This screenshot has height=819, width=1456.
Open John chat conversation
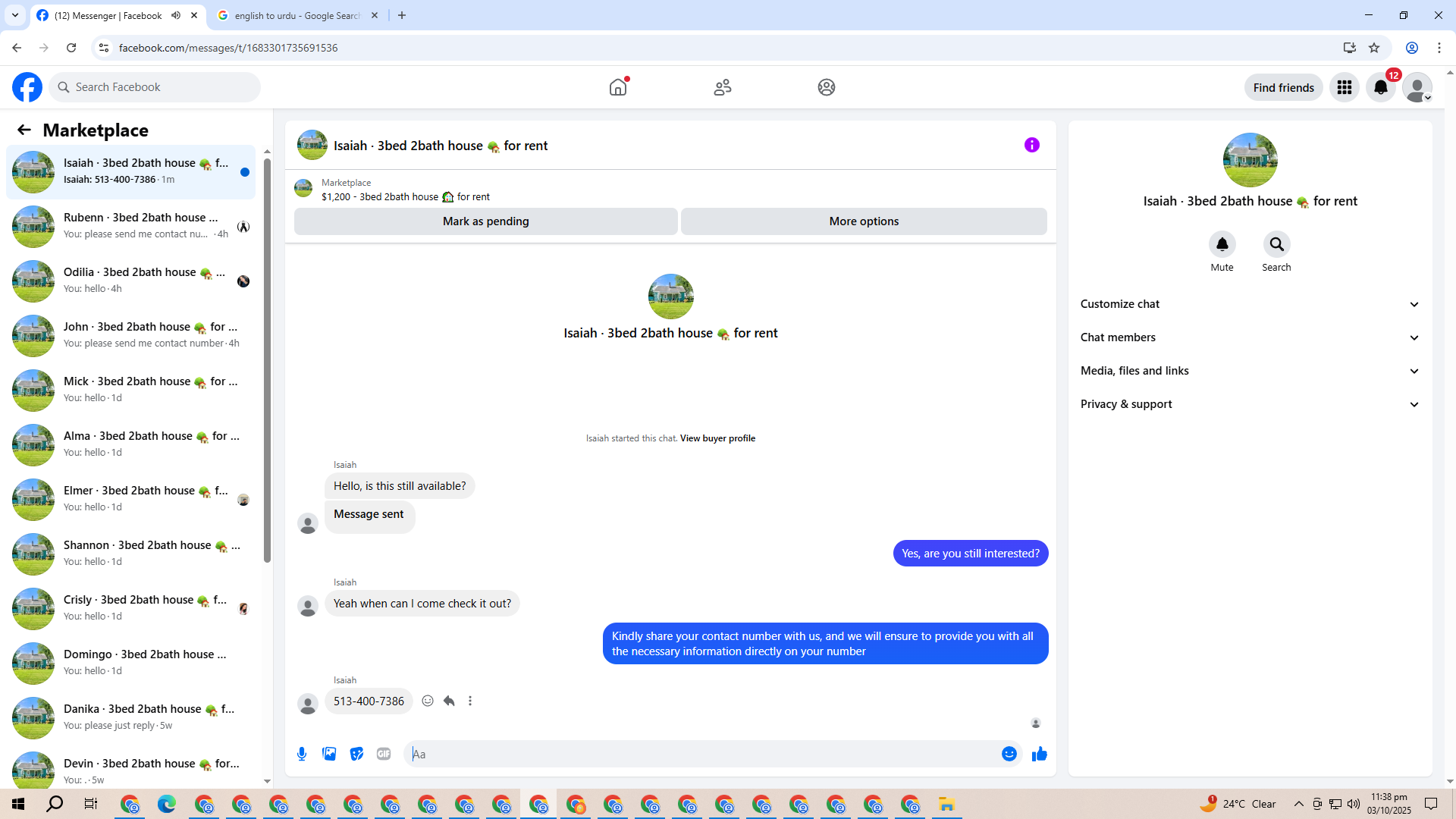pyautogui.click(x=131, y=336)
